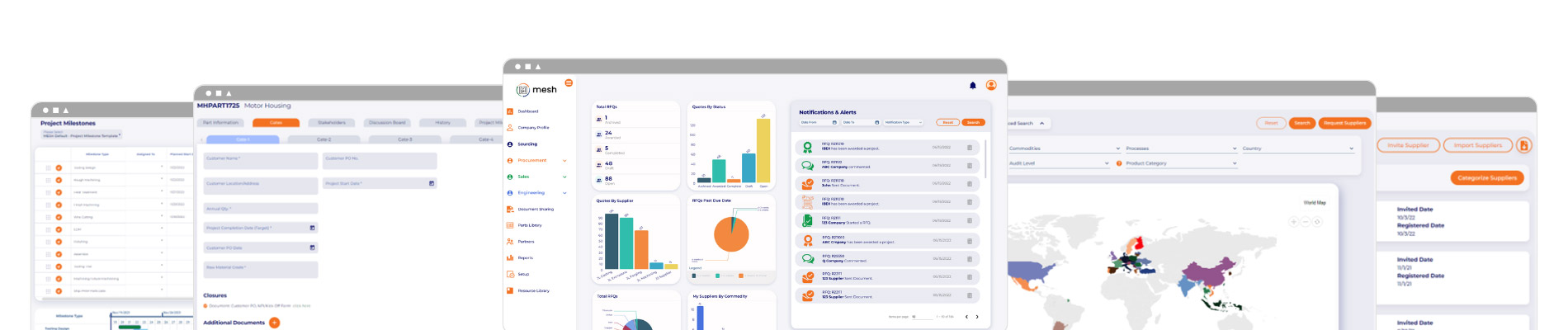This screenshot has width=1568, height=330.
Task: Go to next notifications page
Action: pyautogui.click(x=977, y=317)
